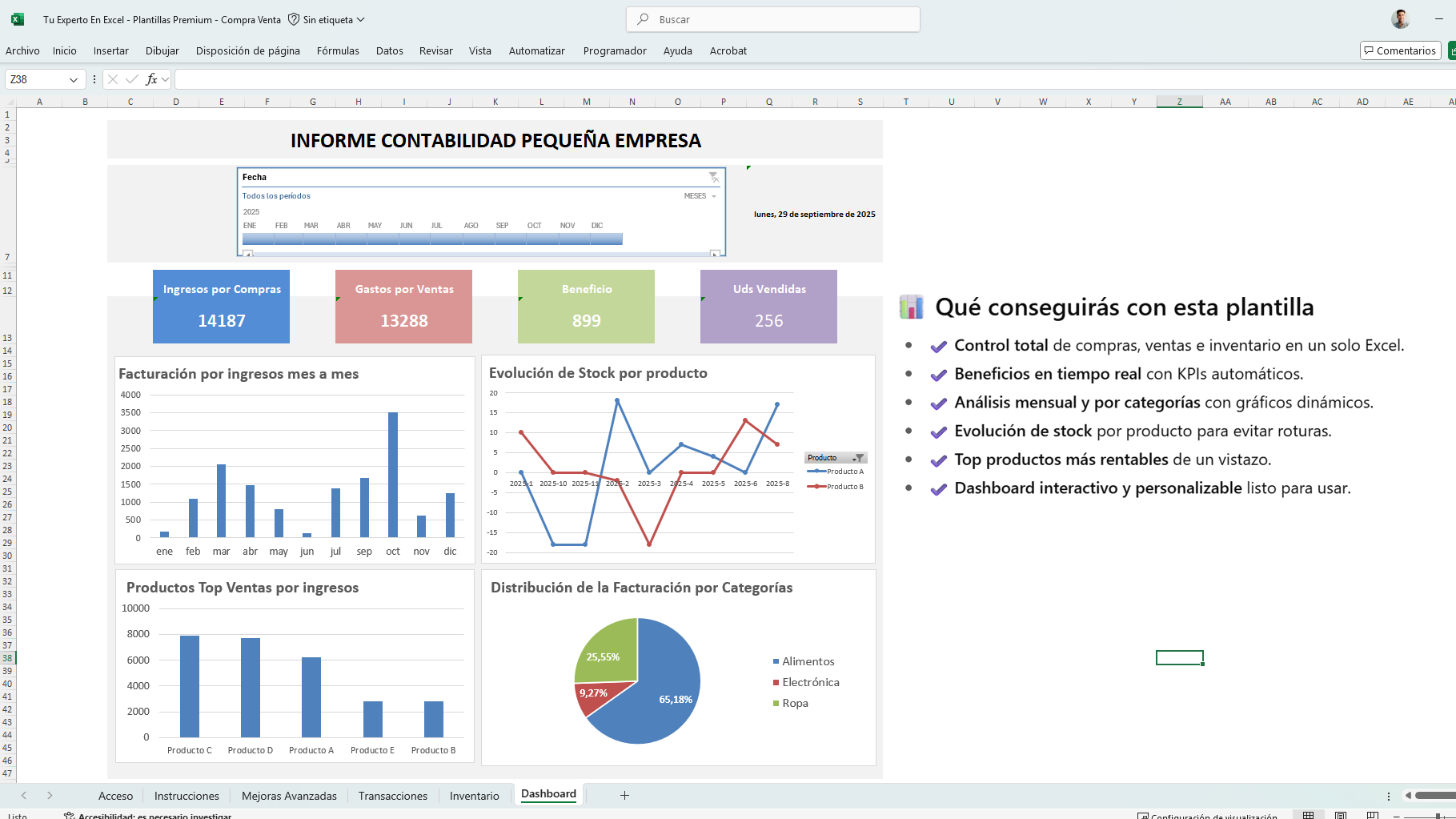Click the Comentarios button

pos(1400,50)
